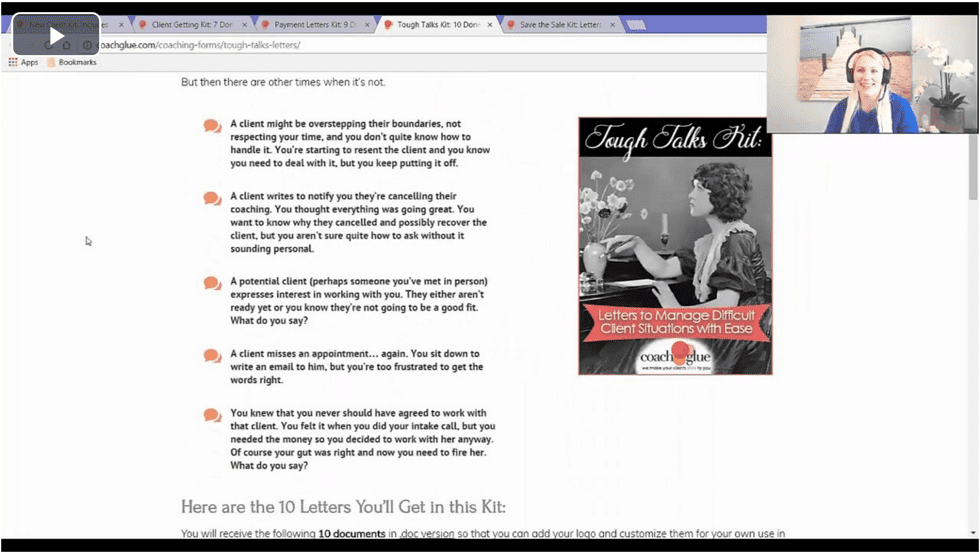Screen dimensions: 980x552
Task: Click the 'Here are the 10 Letters' heading
Action: coord(343,506)
